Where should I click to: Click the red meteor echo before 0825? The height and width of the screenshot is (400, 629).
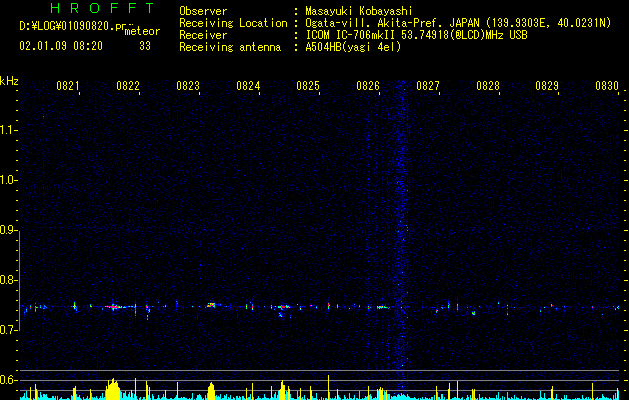pos(282,307)
